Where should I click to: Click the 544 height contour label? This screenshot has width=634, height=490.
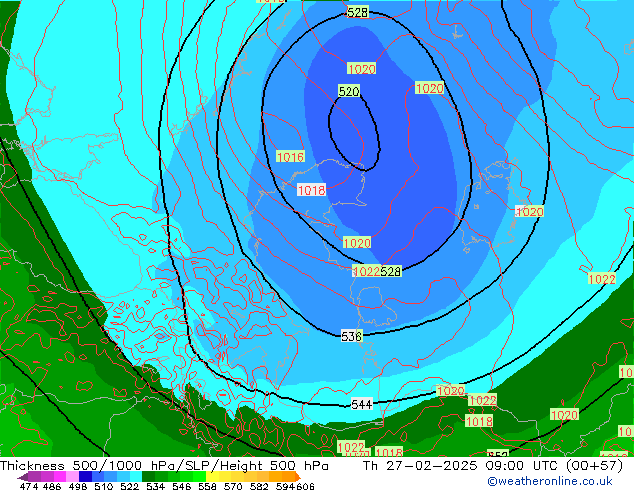click(363, 404)
